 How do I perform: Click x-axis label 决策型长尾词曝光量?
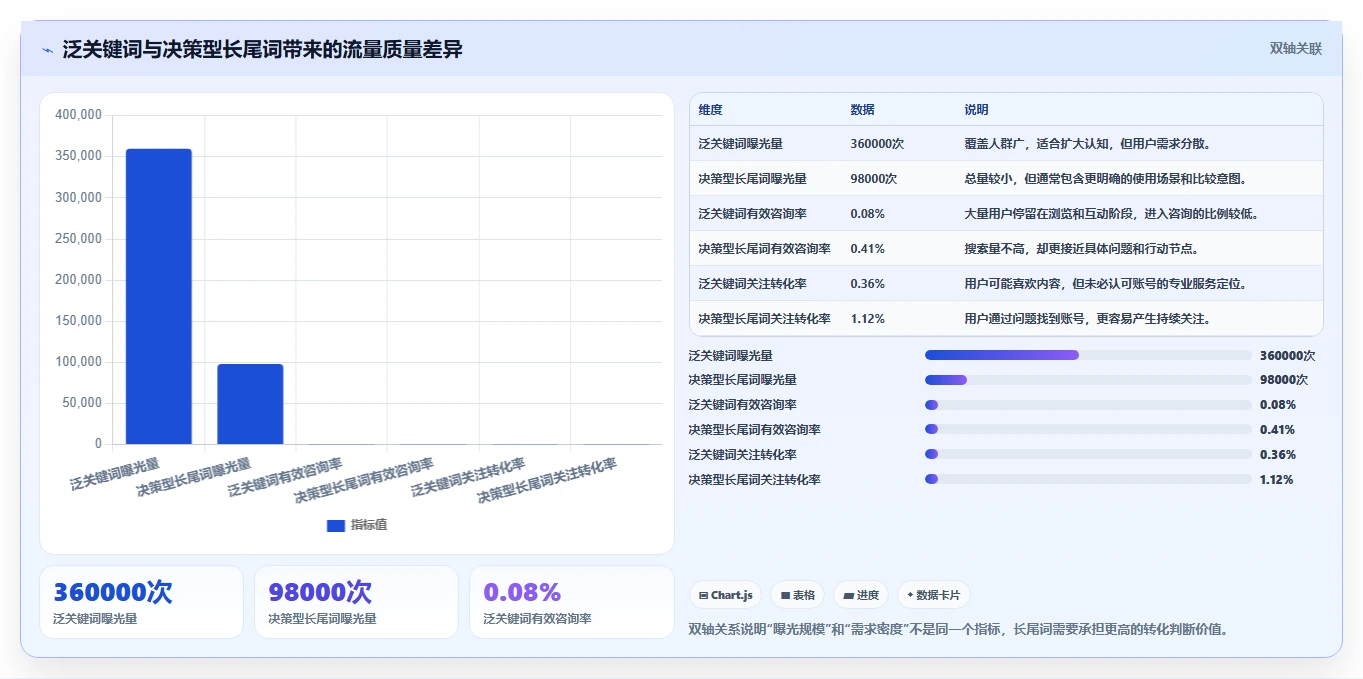pos(194,478)
